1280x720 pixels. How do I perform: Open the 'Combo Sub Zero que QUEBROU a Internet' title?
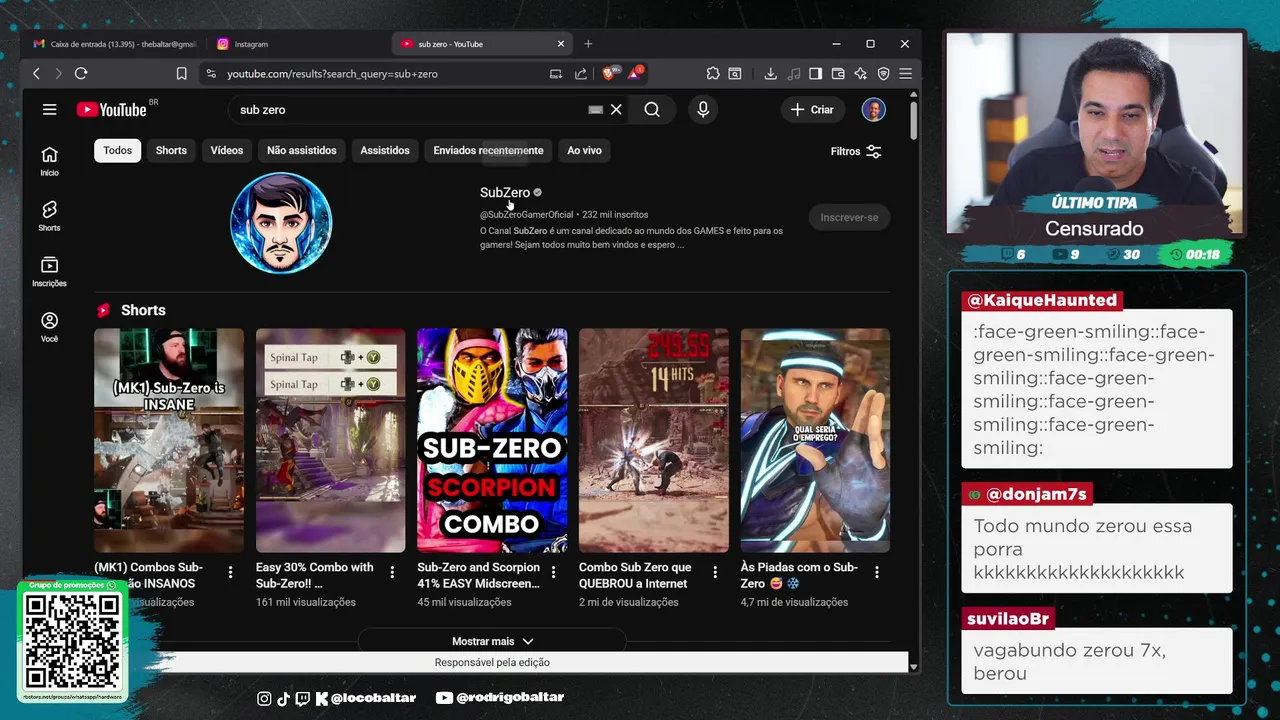(635, 575)
